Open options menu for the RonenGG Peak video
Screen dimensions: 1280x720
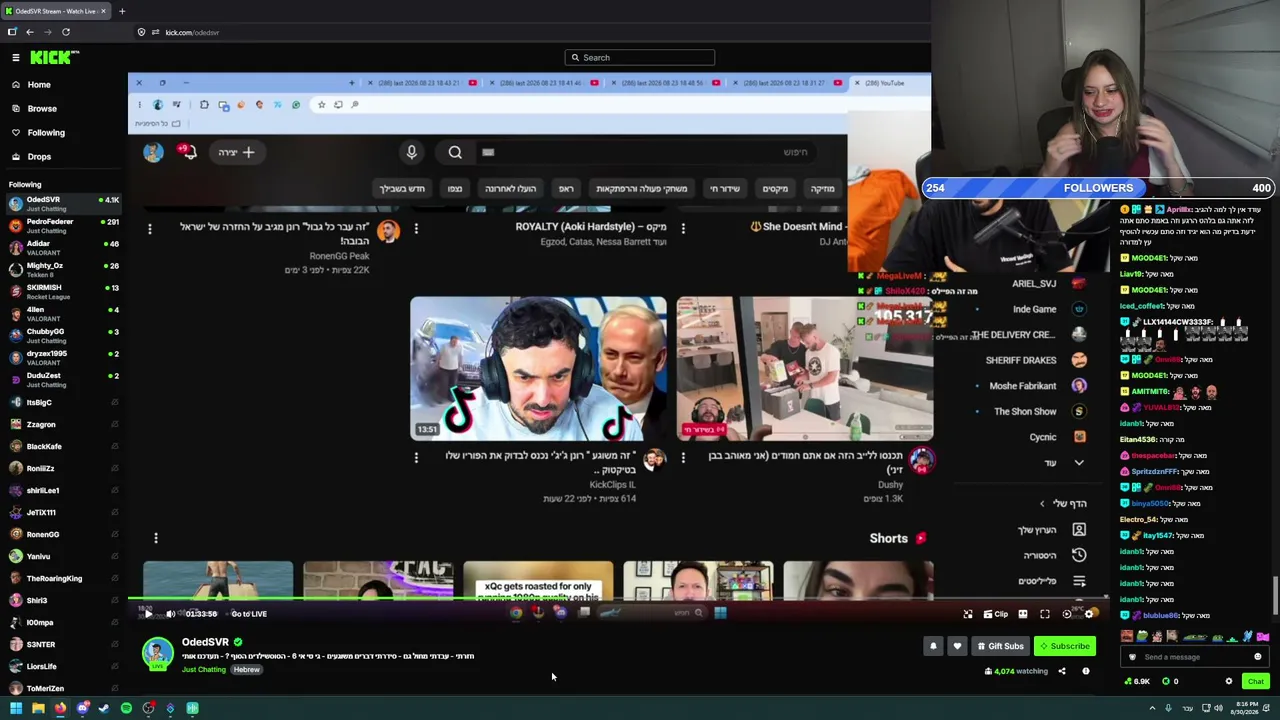pos(150,229)
